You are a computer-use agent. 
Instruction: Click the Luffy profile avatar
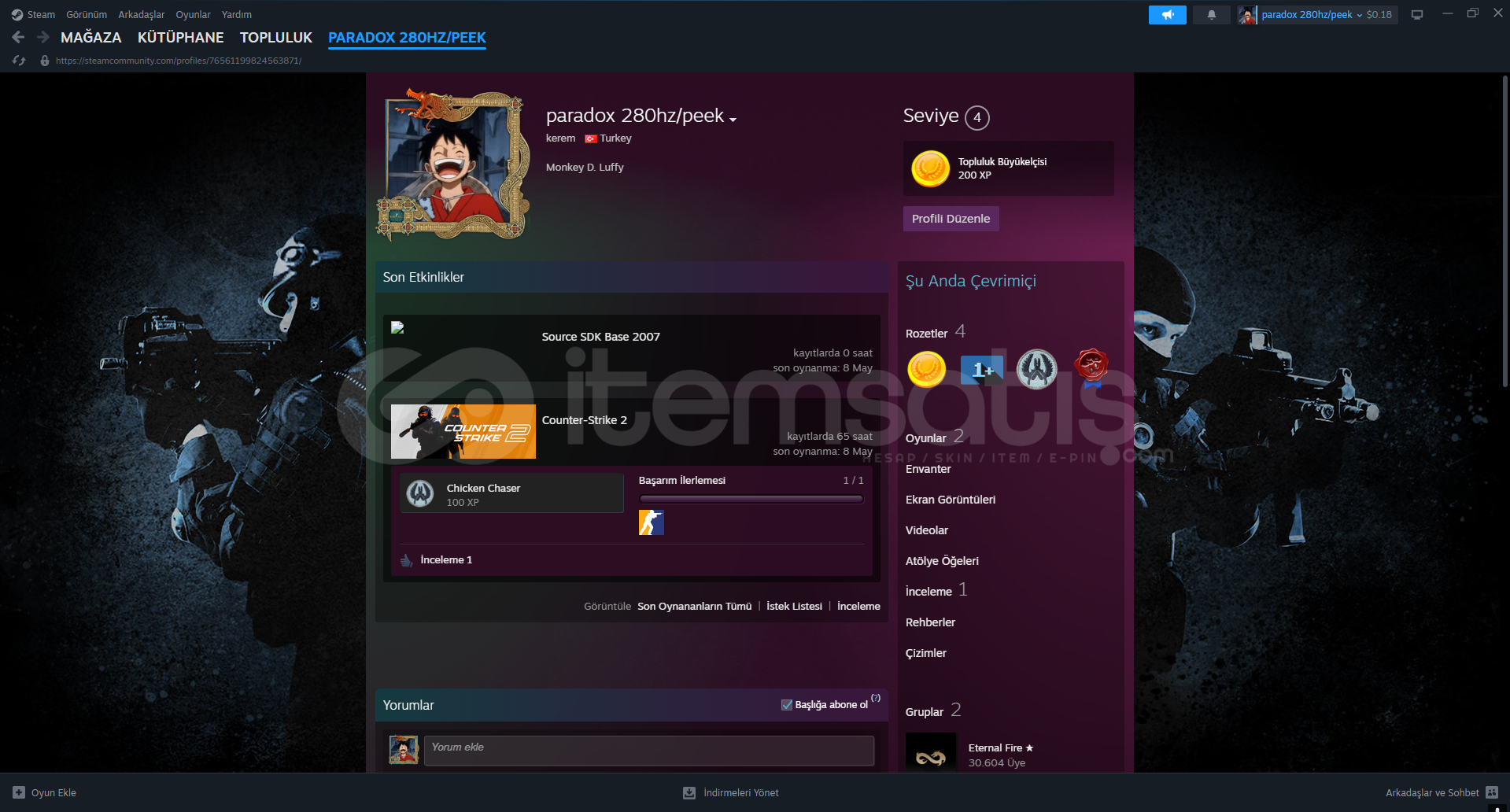(452, 165)
